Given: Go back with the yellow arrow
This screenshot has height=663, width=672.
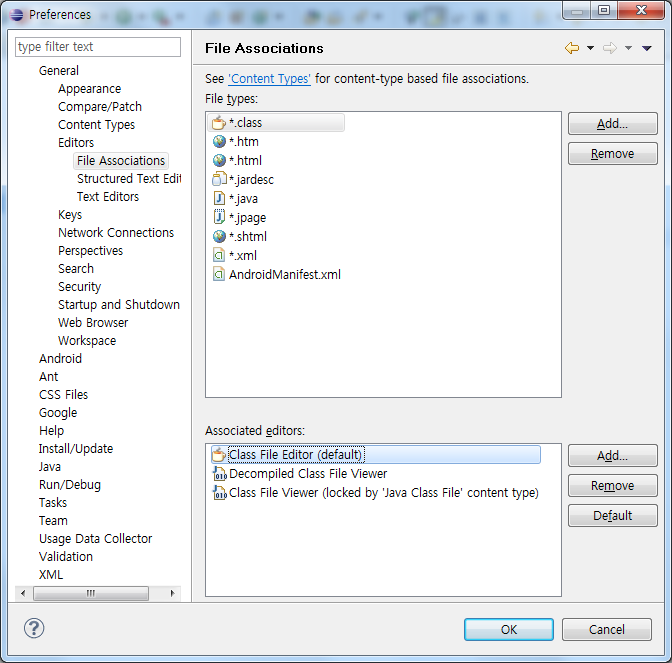Looking at the screenshot, I should 572,48.
